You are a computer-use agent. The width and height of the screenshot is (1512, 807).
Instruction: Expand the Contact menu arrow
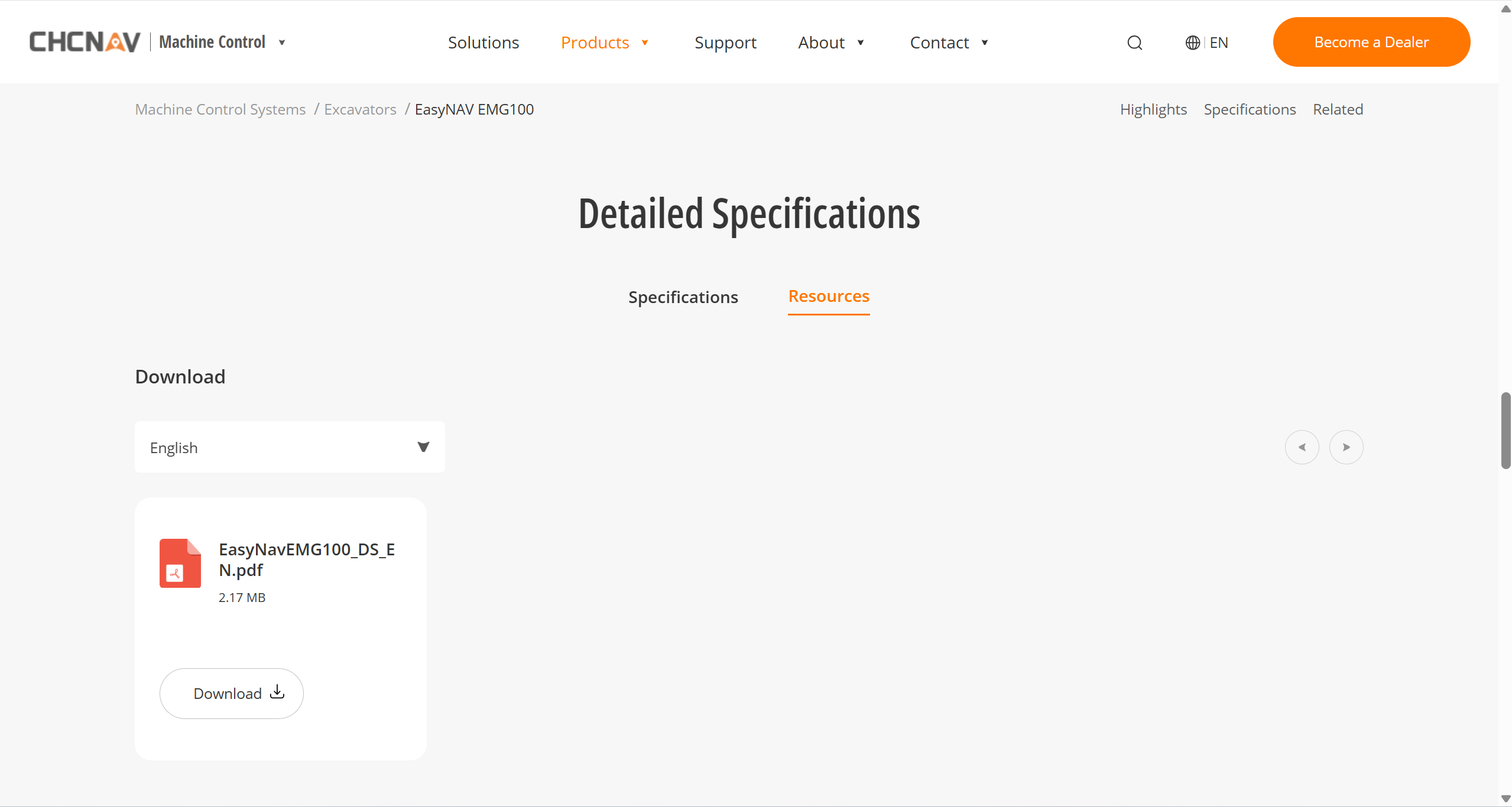click(x=985, y=43)
